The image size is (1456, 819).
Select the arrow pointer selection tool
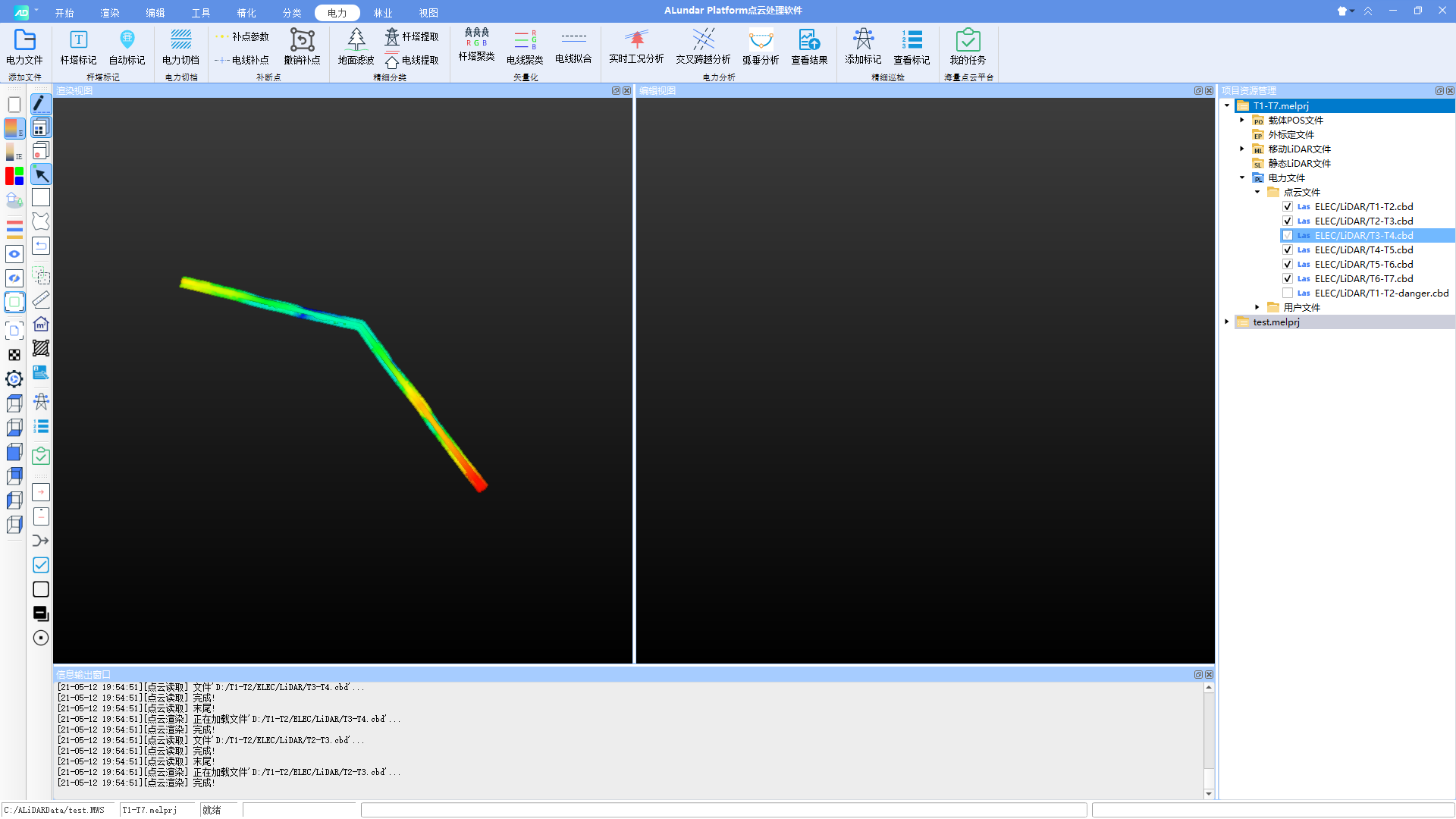point(41,175)
